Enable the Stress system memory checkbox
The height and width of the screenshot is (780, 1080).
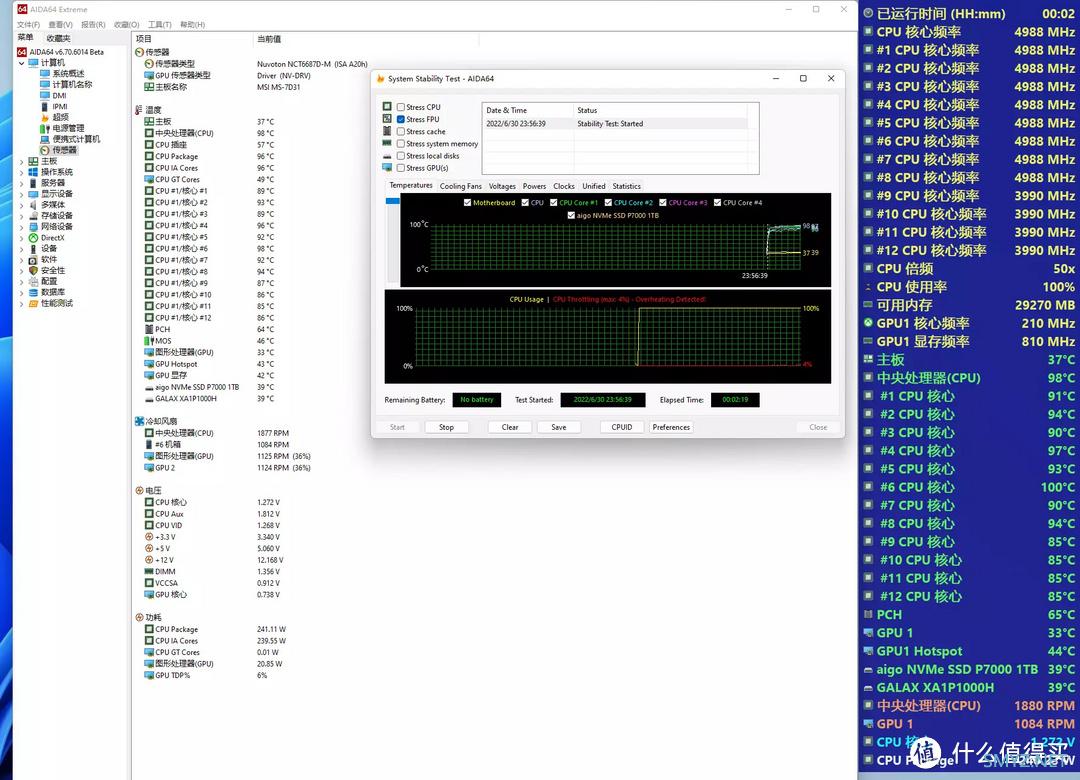(x=401, y=144)
